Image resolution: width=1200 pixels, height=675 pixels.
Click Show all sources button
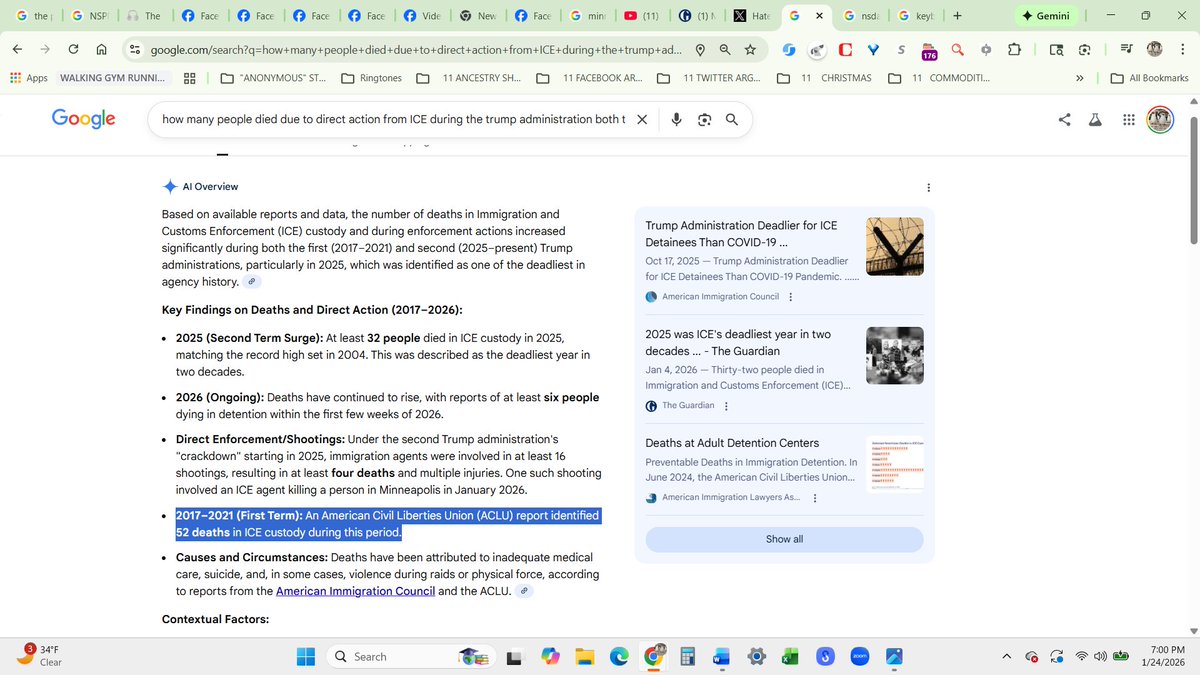pyautogui.click(x=784, y=539)
